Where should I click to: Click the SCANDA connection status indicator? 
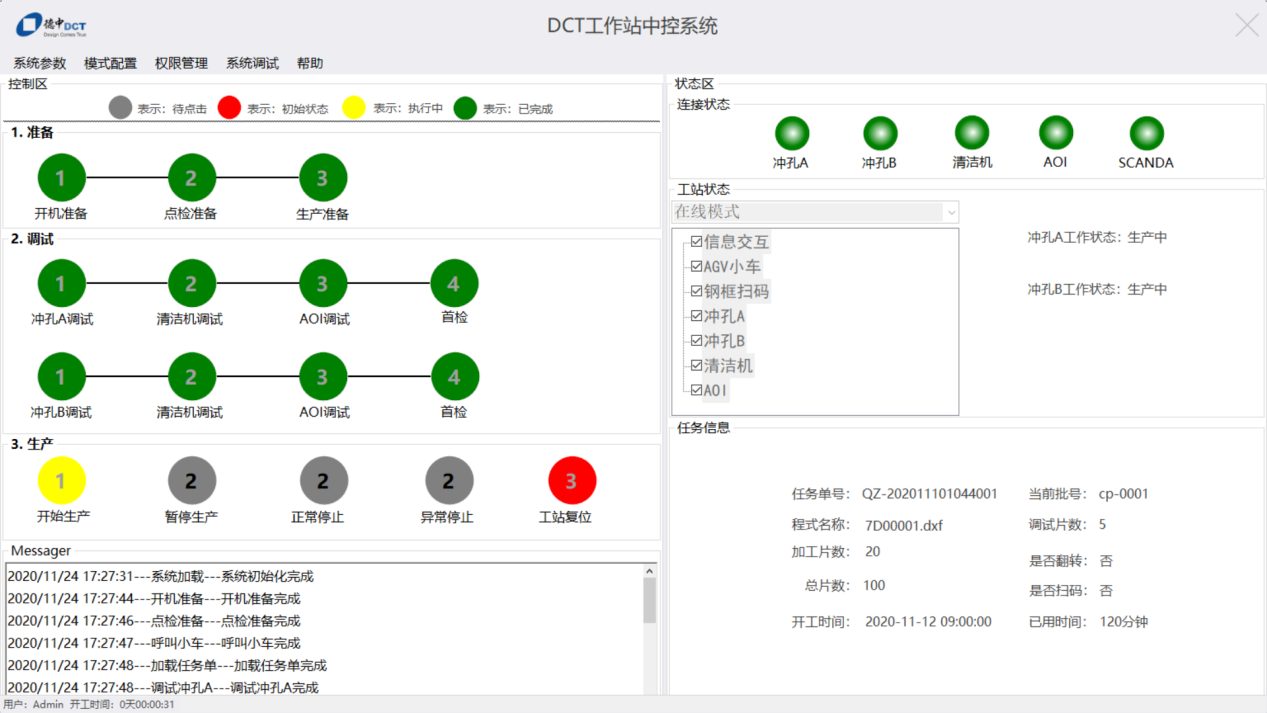(1146, 134)
